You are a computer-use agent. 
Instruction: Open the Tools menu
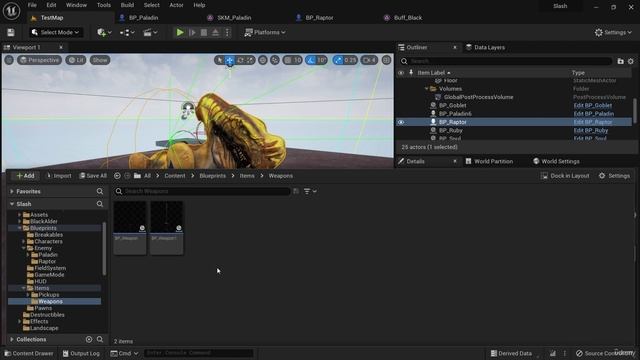click(104, 5)
